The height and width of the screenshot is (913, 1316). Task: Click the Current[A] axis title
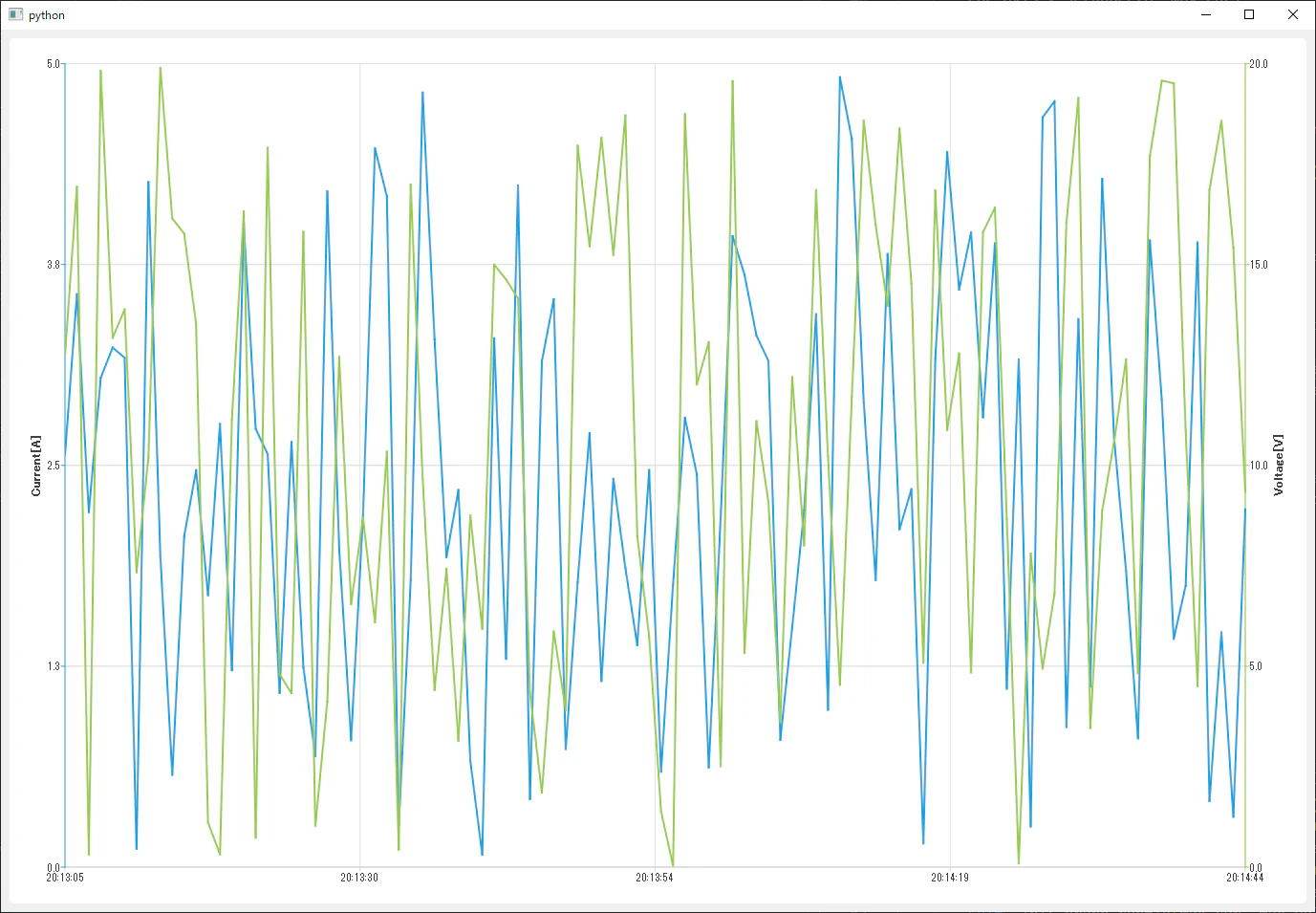click(36, 466)
